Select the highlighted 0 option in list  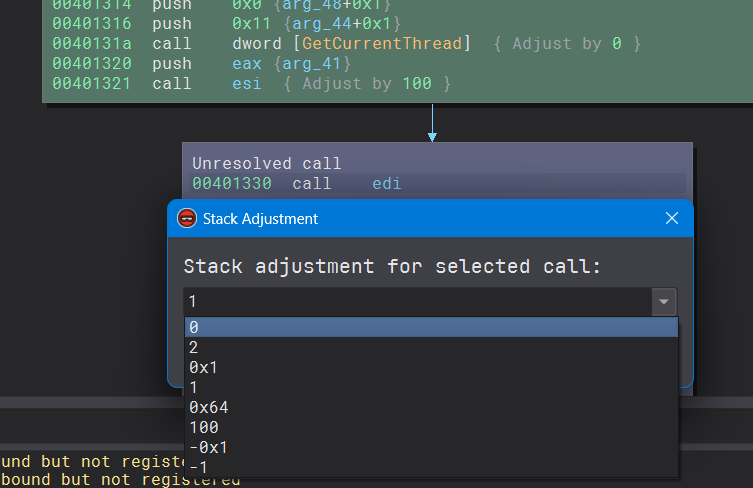tap(430, 327)
